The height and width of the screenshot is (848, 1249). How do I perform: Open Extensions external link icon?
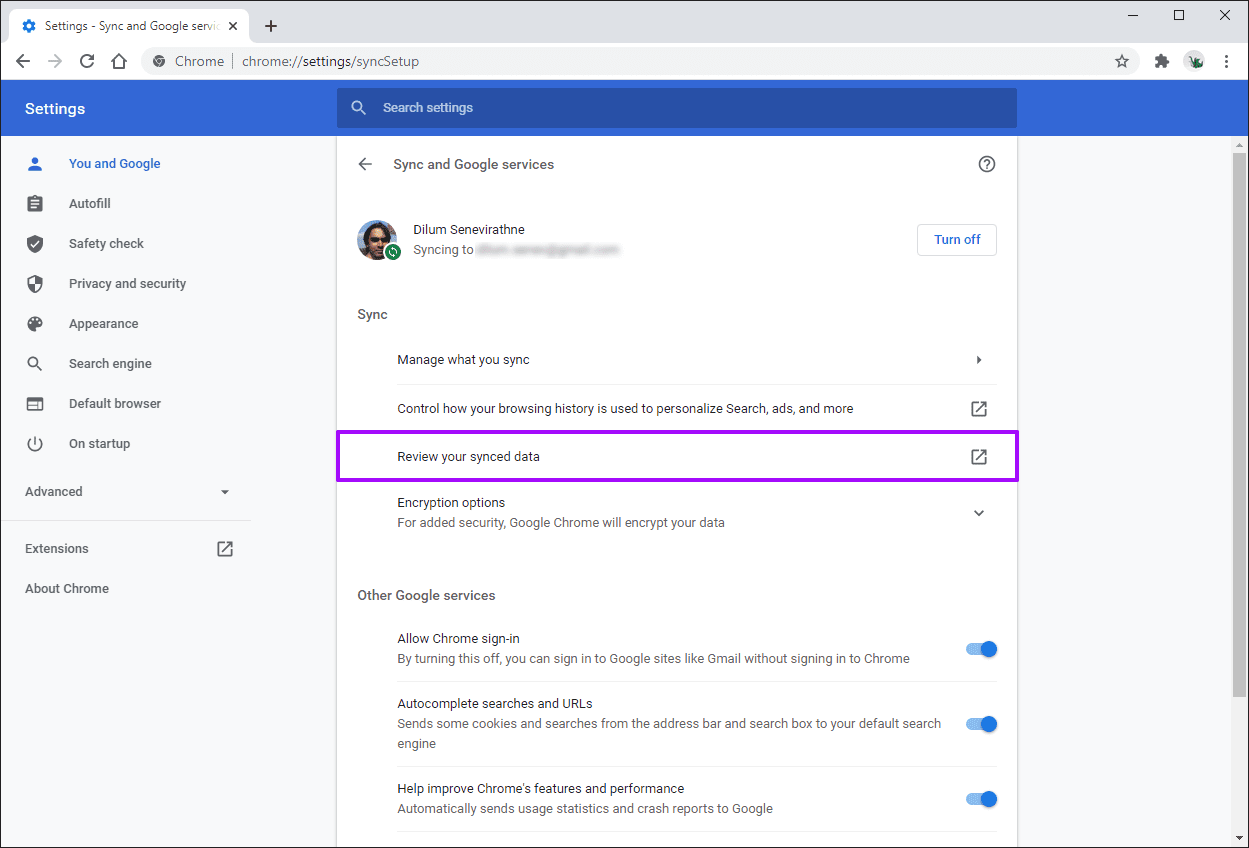coord(225,548)
